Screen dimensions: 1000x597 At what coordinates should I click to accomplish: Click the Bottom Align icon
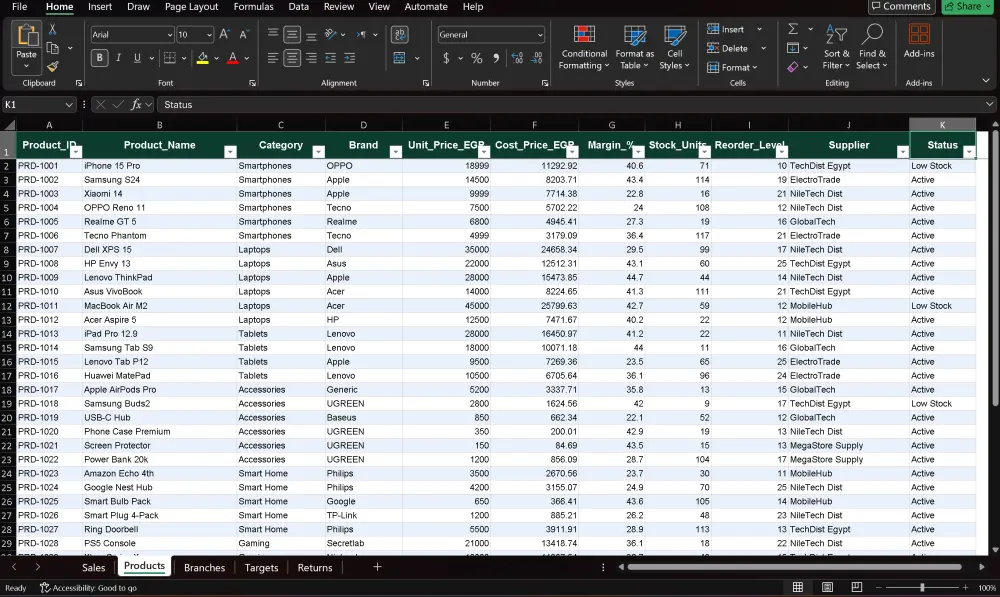point(311,34)
